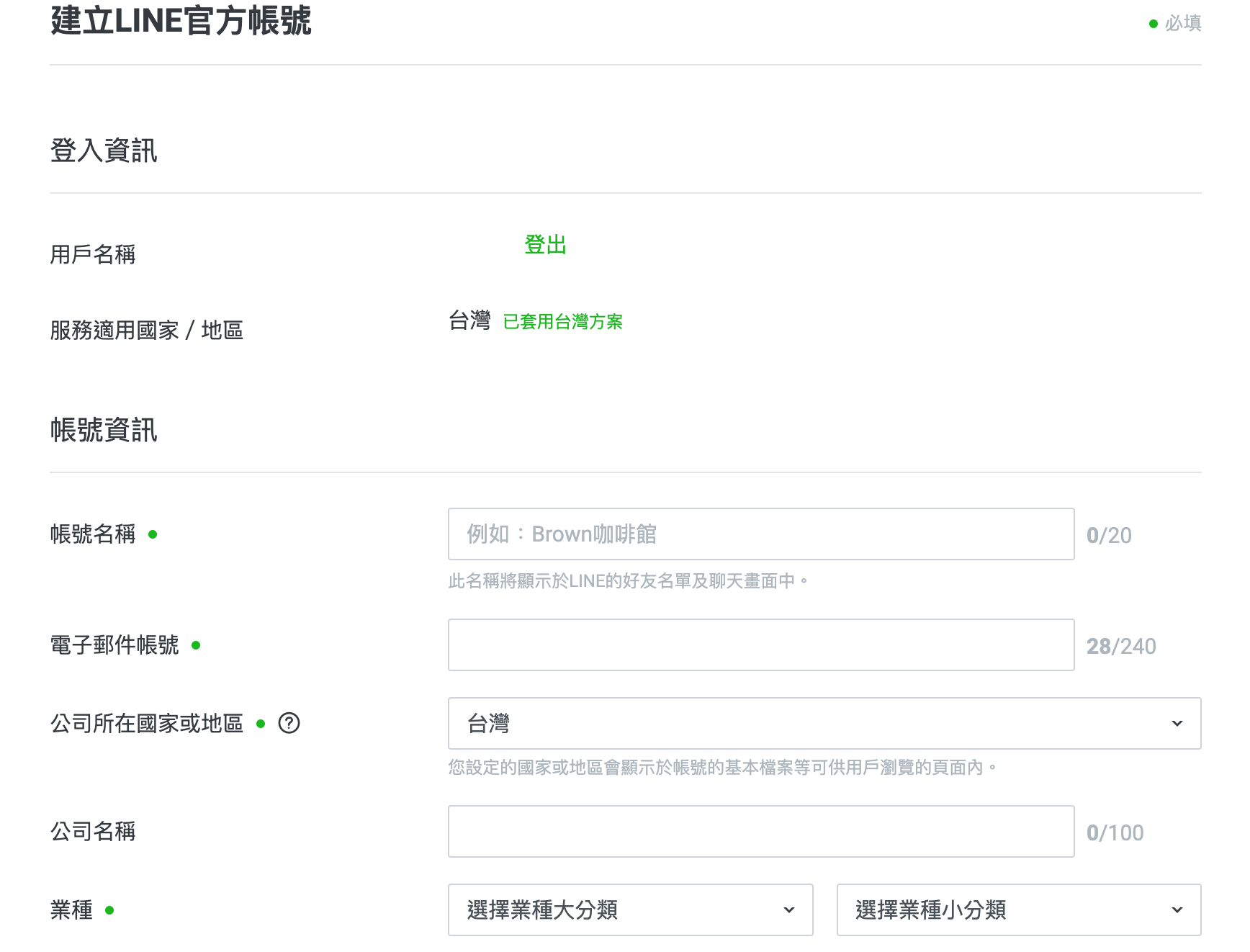1250x952 pixels.
Task: Click 服務適用國家 / 地區 label
Action: [147, 331]
